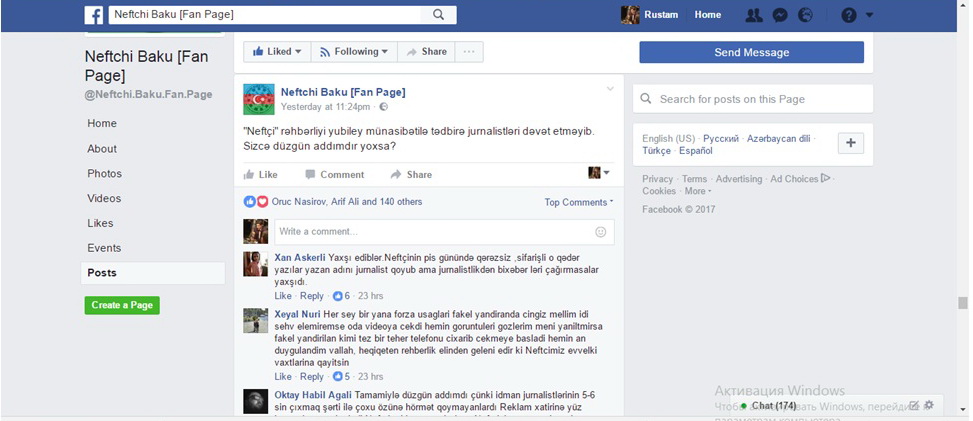The image size is (973, 421).
Task: Open Neftchi Baku [Fan Page] post author link
Action: 343,93
